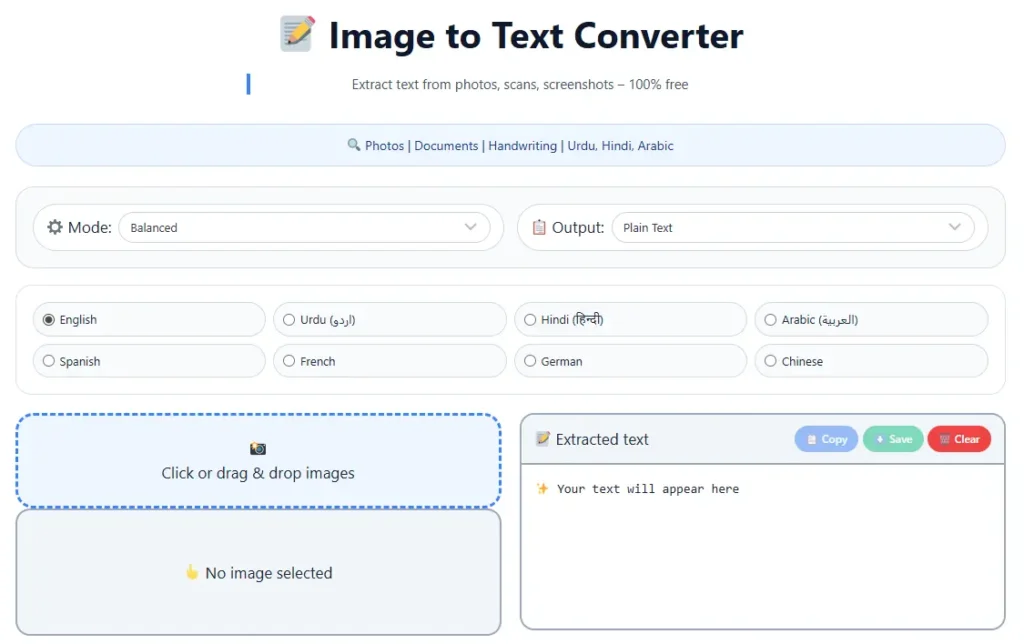Click the magnifier icon in the blue banner
The image size is (1024, 644).
(353, 145)
